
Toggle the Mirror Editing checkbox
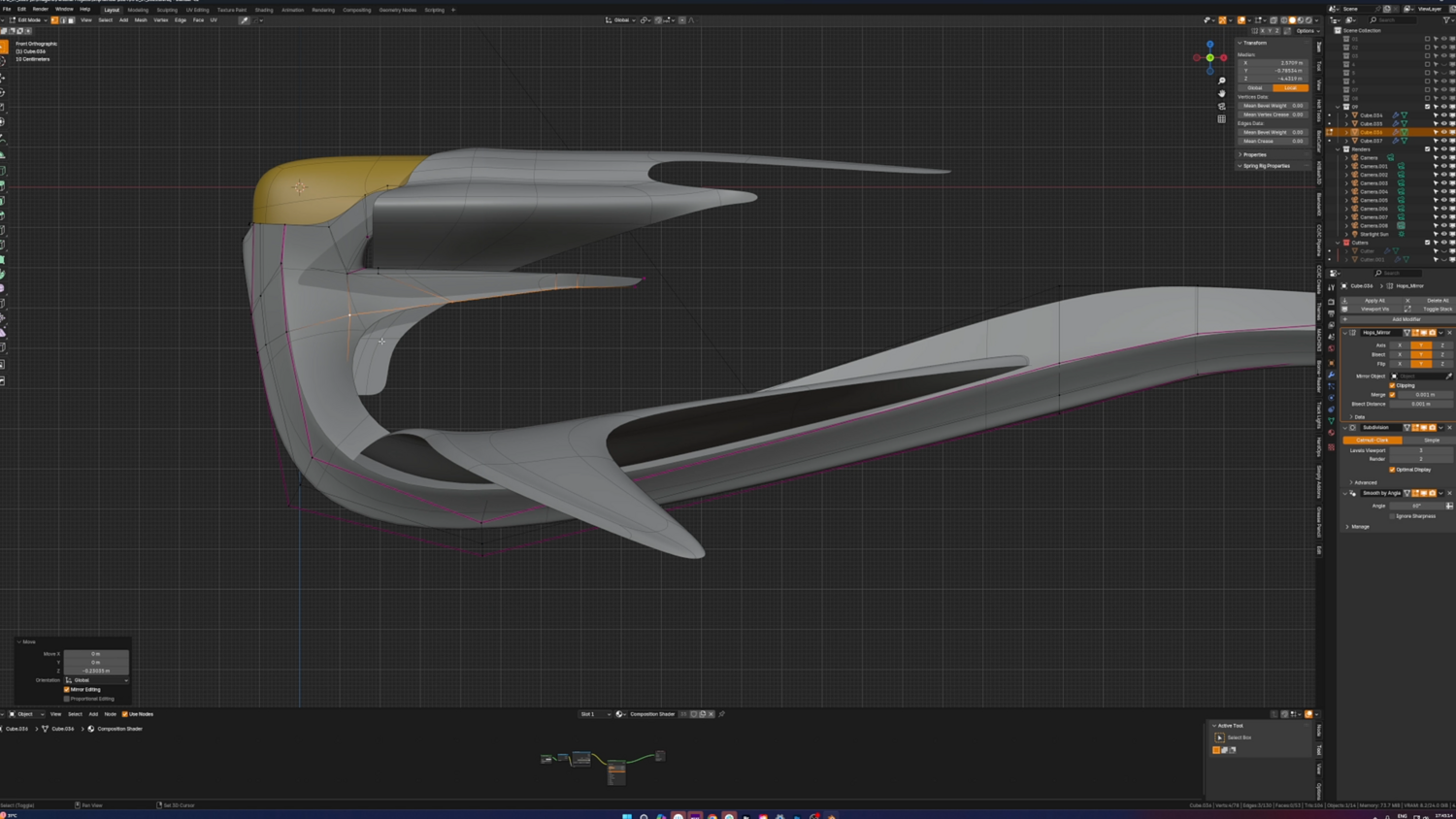(x=67, y=690)
